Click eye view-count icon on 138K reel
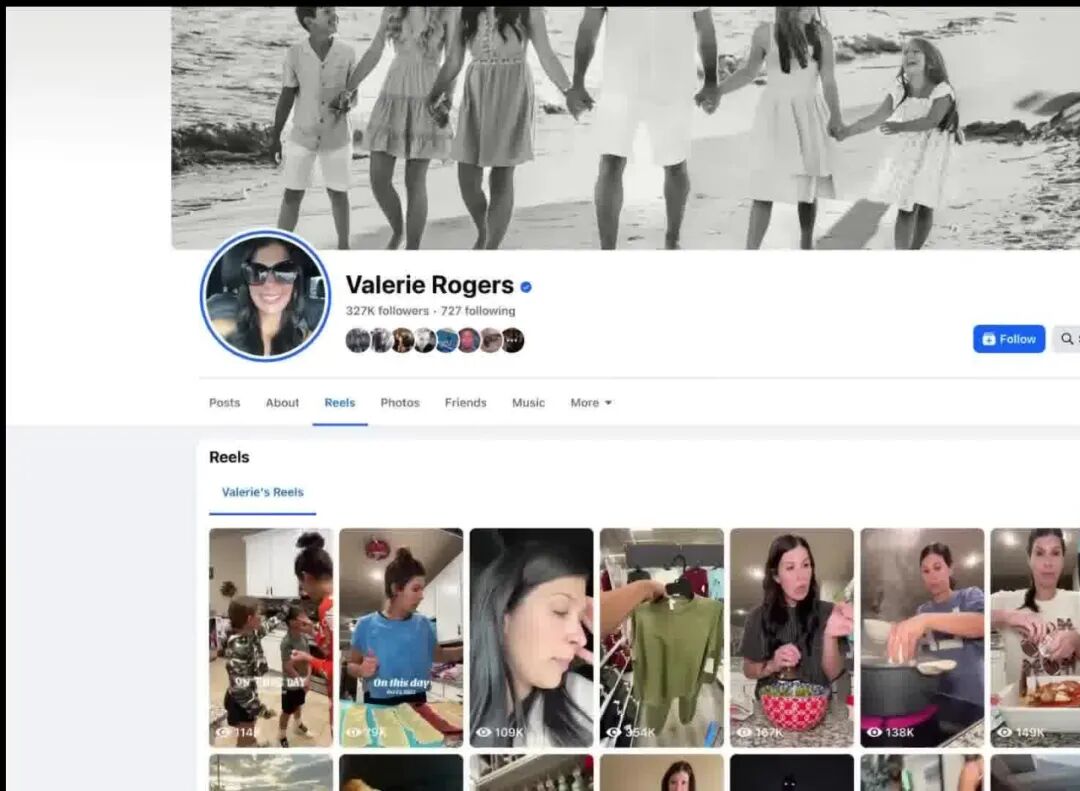 click(x=875, y=732)
